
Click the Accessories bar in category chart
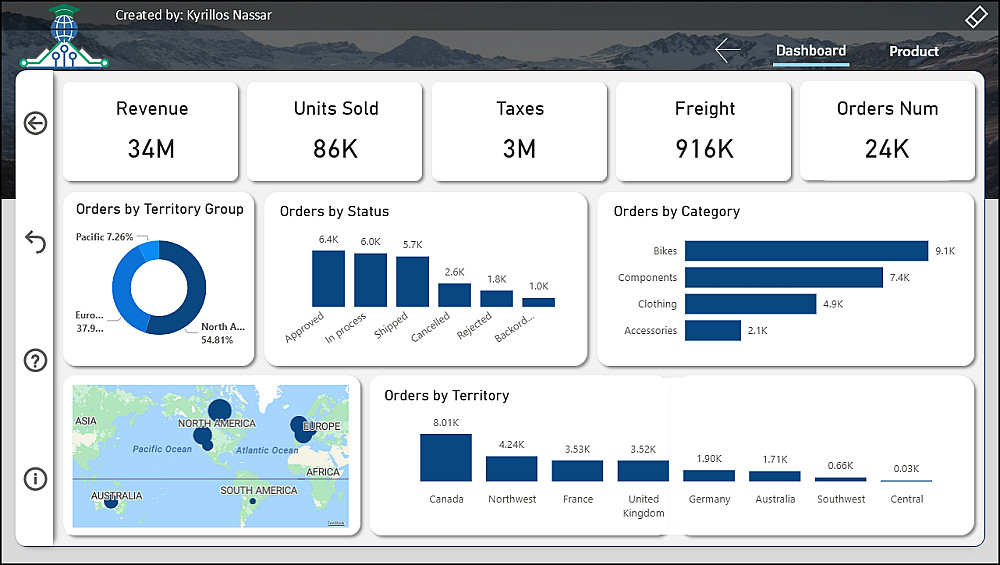click(713, 330)
